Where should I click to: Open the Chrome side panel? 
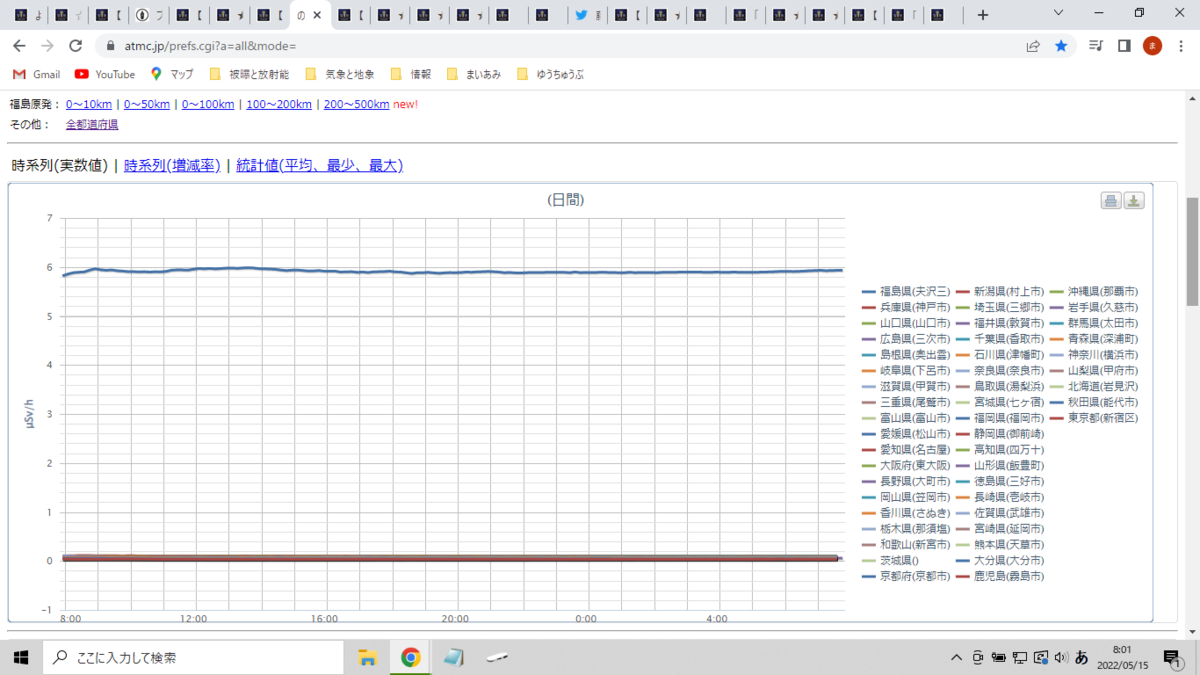tap(1124, 46)
